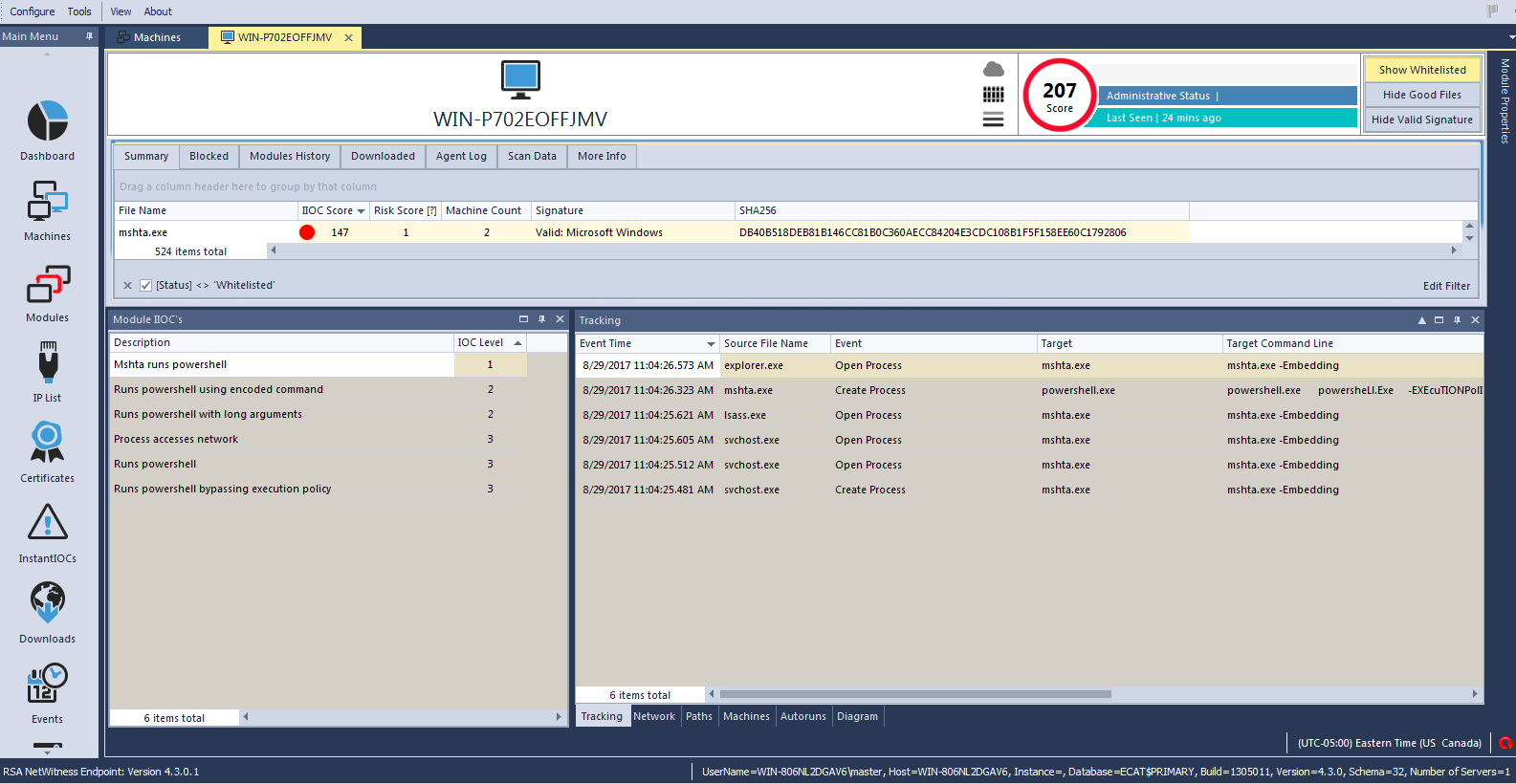Open the Machines view icon
Image resolution: width=1516 pixels, height=784 pixels.
click(x=48, y=203)
